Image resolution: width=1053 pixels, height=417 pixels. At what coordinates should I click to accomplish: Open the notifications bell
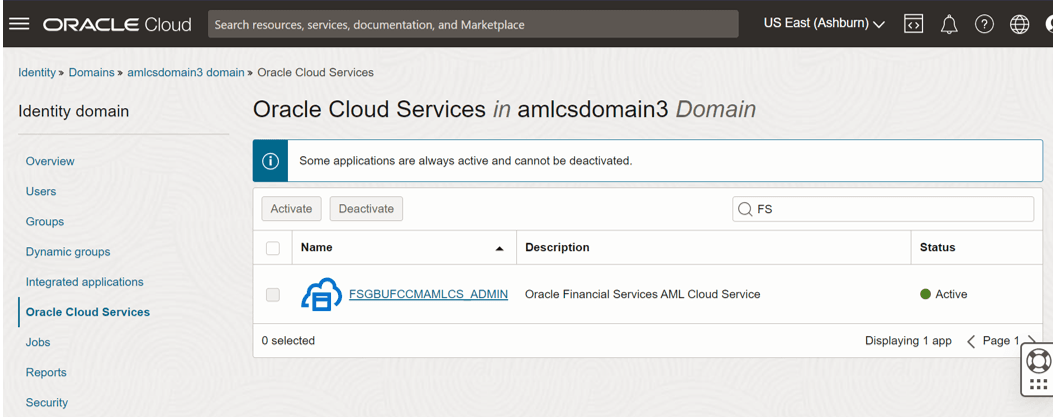(x=949, y=25)
